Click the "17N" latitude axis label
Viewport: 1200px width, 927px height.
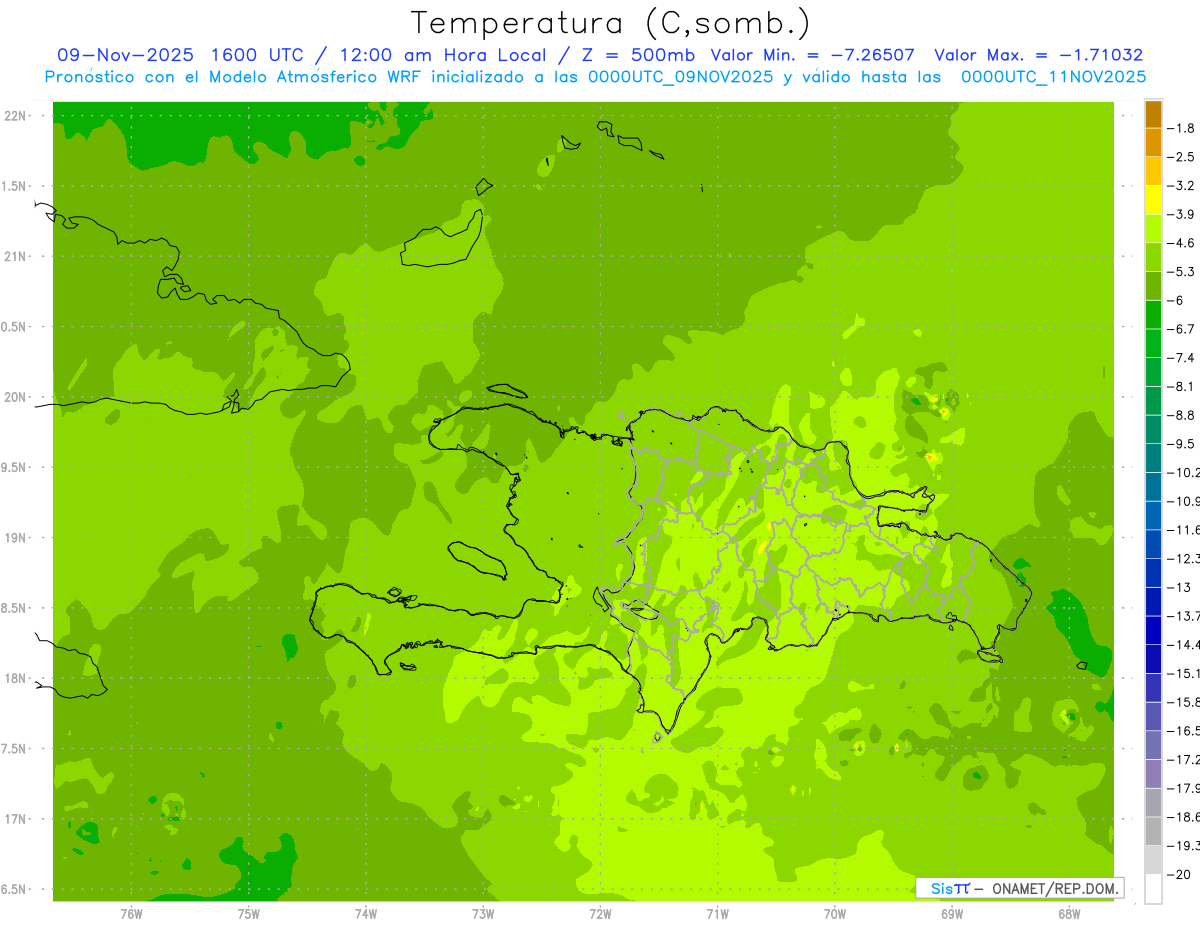tap(17, 820)
